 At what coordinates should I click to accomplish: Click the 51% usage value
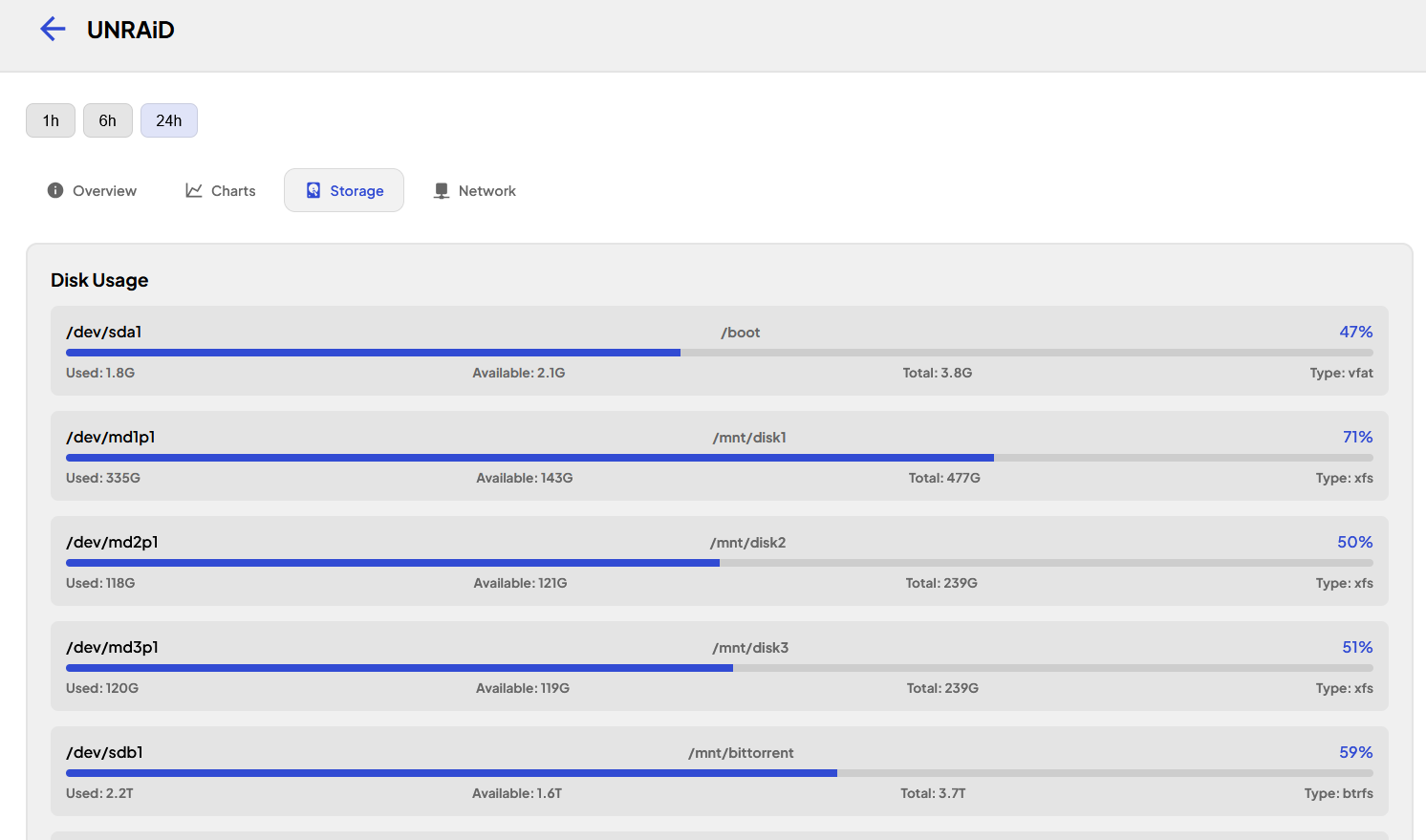click(1357, 647)
